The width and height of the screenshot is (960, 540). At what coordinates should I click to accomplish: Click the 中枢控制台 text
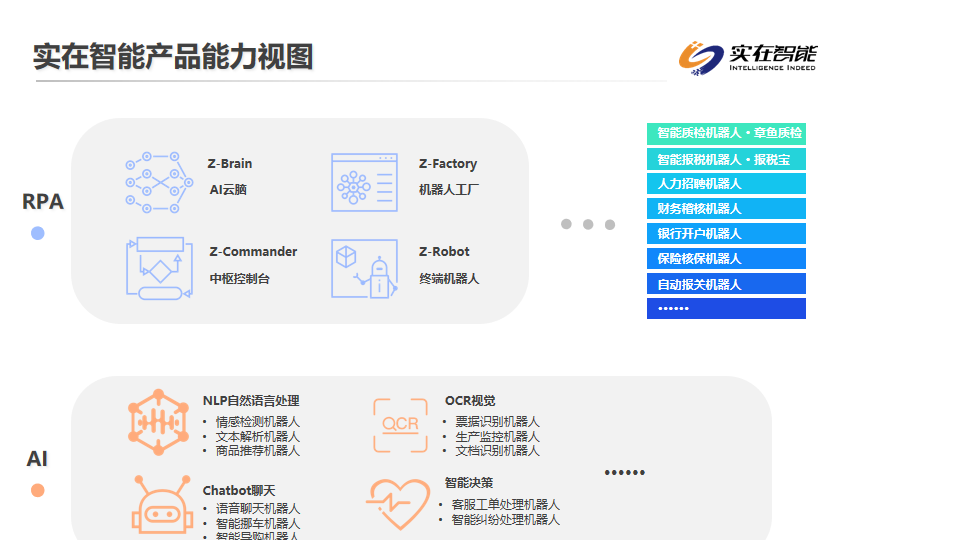click(239, 279)
